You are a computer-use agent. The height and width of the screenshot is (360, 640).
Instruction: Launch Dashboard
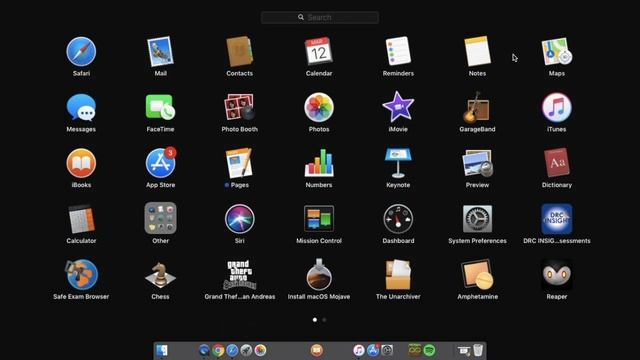pyautogui.click(x=398, y=220)
